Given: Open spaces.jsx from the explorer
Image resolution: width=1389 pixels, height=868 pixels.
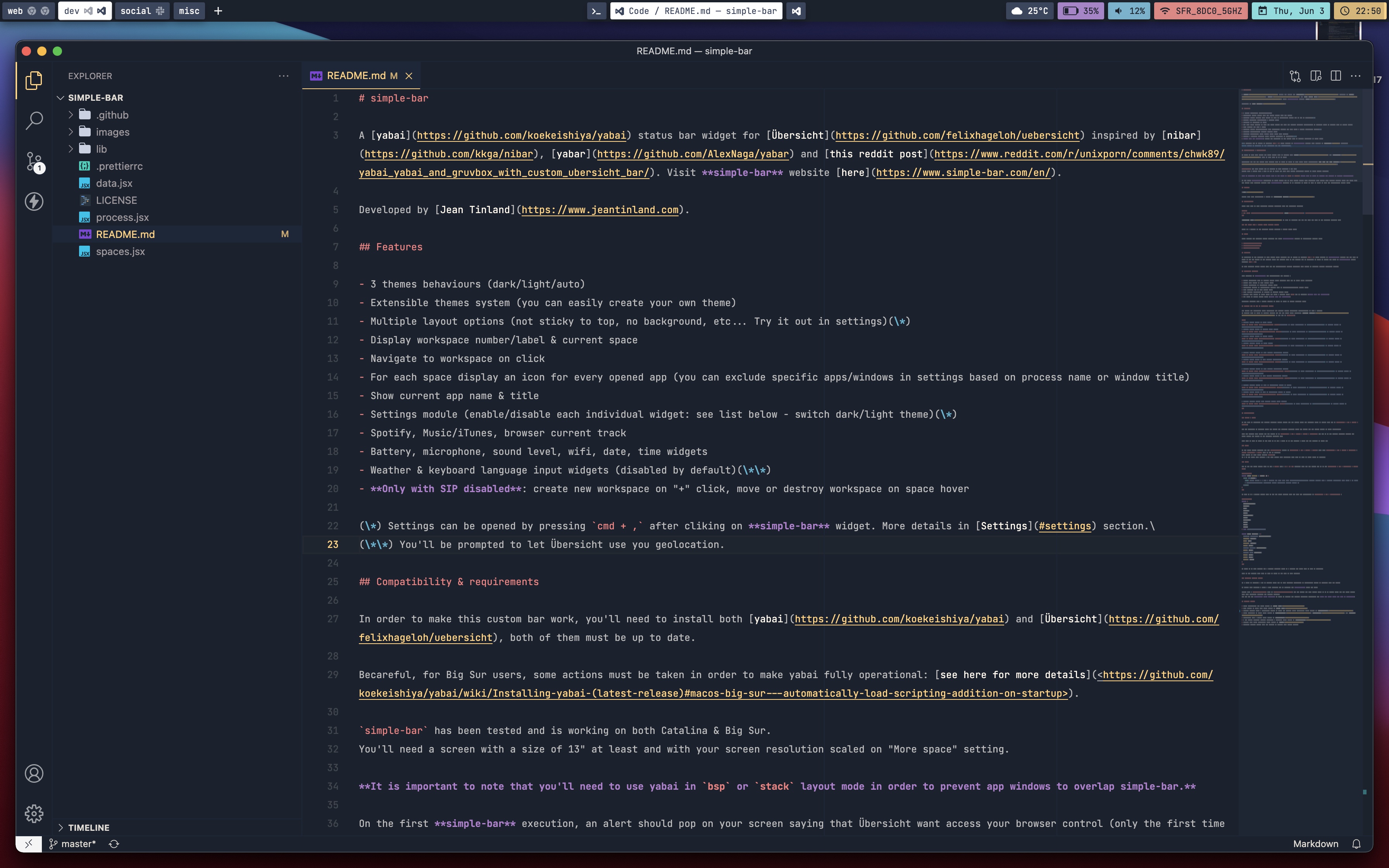Looking at the screenshot, I should [x=121, y=251].
